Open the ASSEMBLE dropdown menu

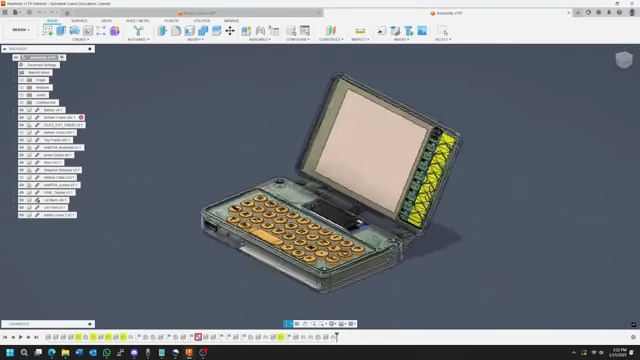260,40
